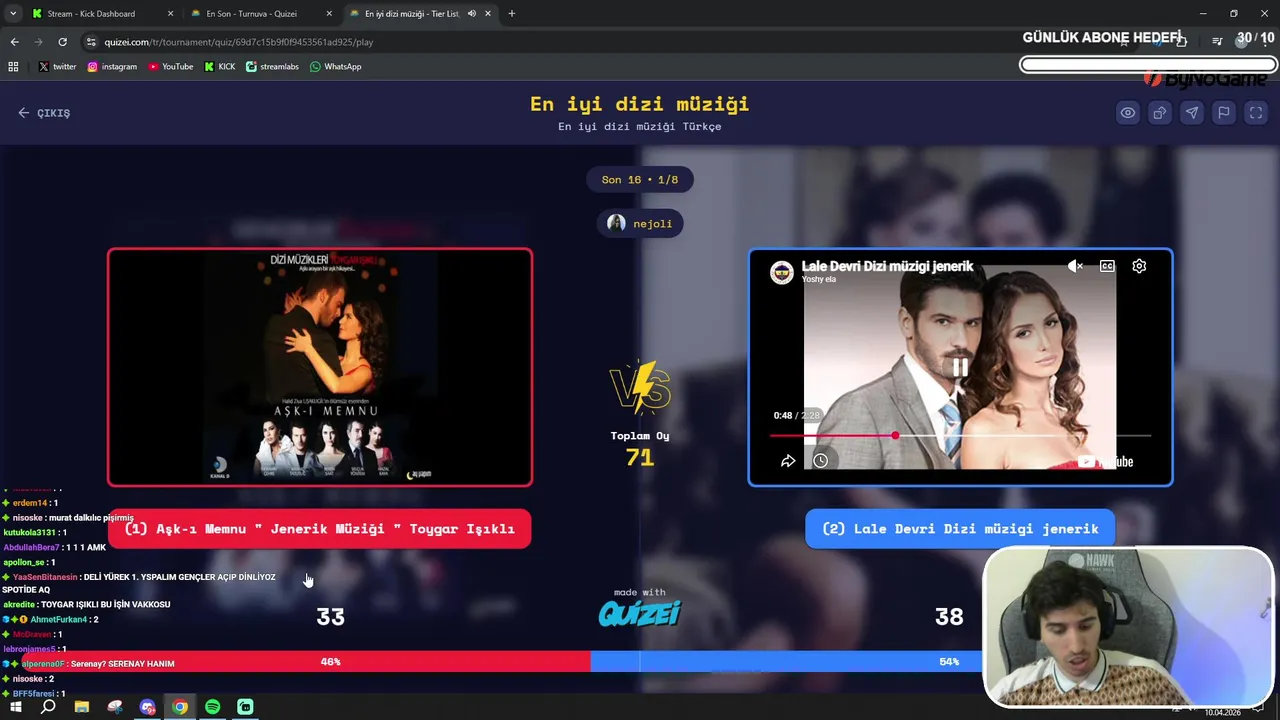Open the YouTube bookmark

tap(171, 67)
